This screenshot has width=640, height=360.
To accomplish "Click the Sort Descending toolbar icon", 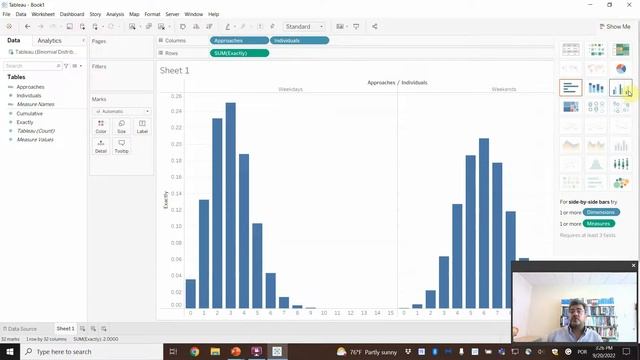I will tap(209, 27).
